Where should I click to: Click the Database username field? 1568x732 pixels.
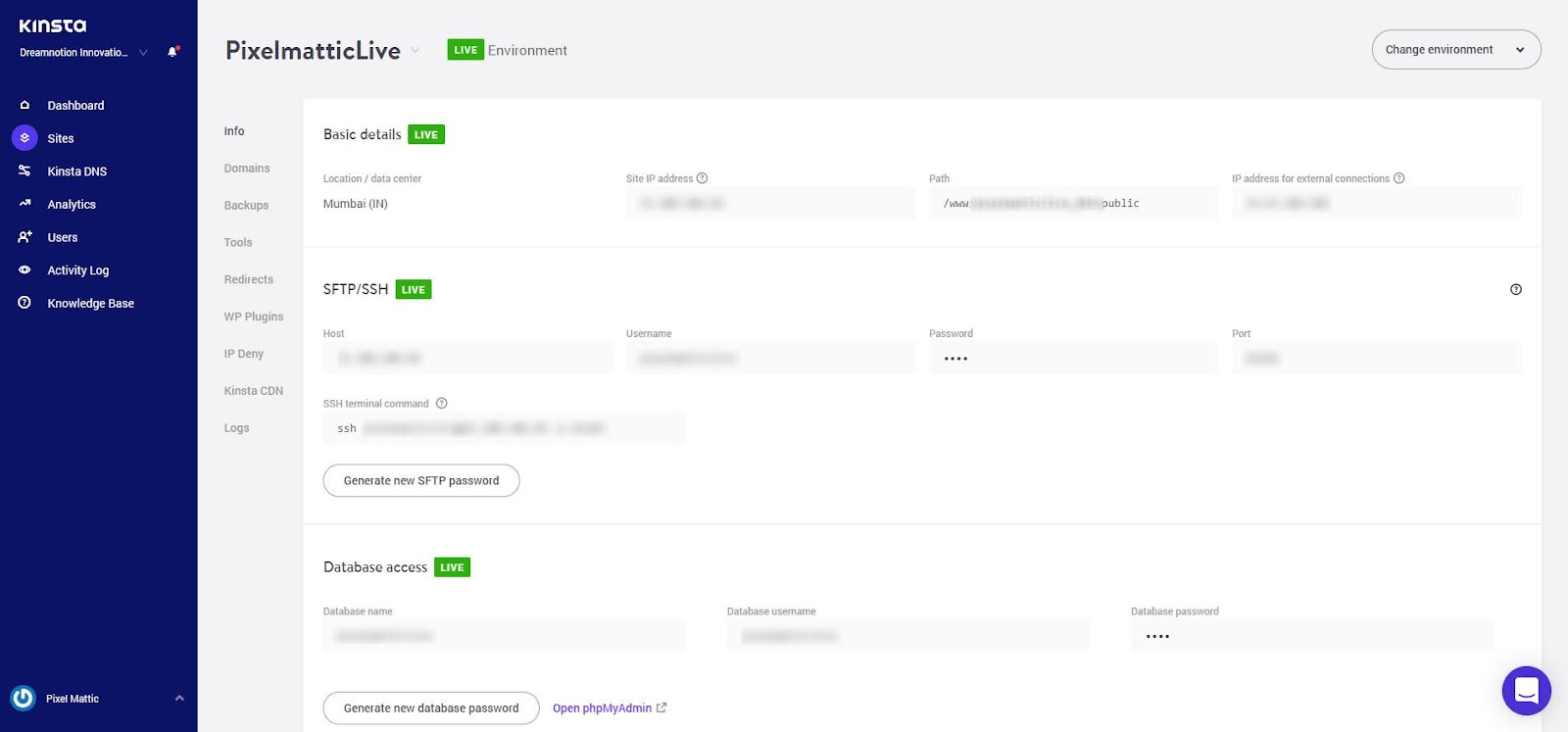coord(907,636)
